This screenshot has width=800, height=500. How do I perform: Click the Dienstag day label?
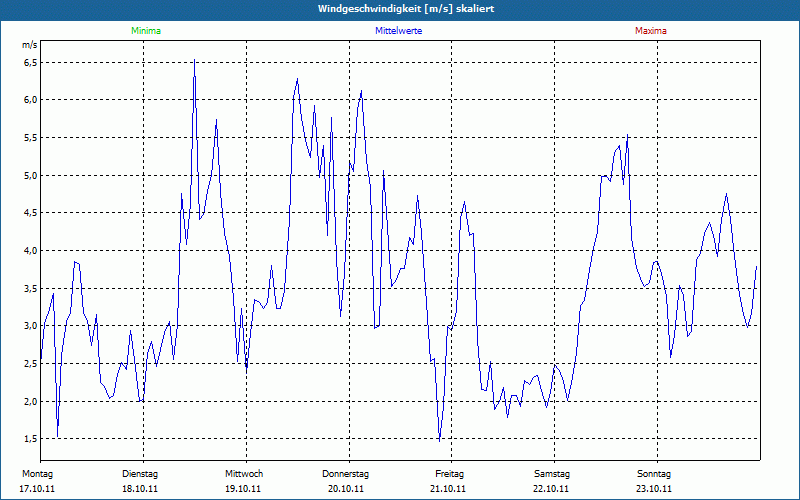pyautogui.click(x=140, y=474)
